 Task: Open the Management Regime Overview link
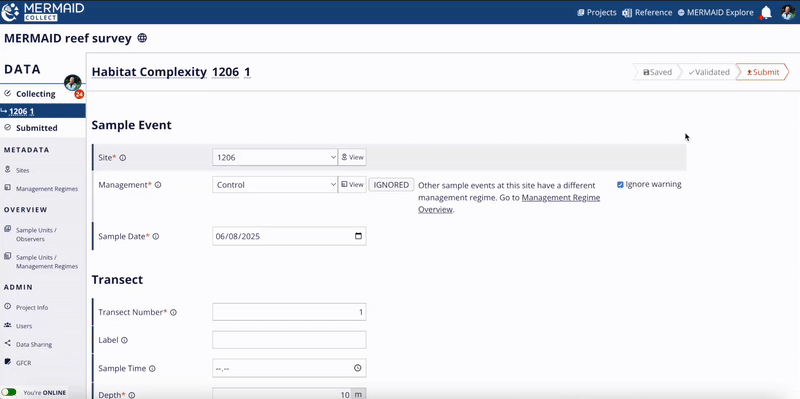click(509, 203)
